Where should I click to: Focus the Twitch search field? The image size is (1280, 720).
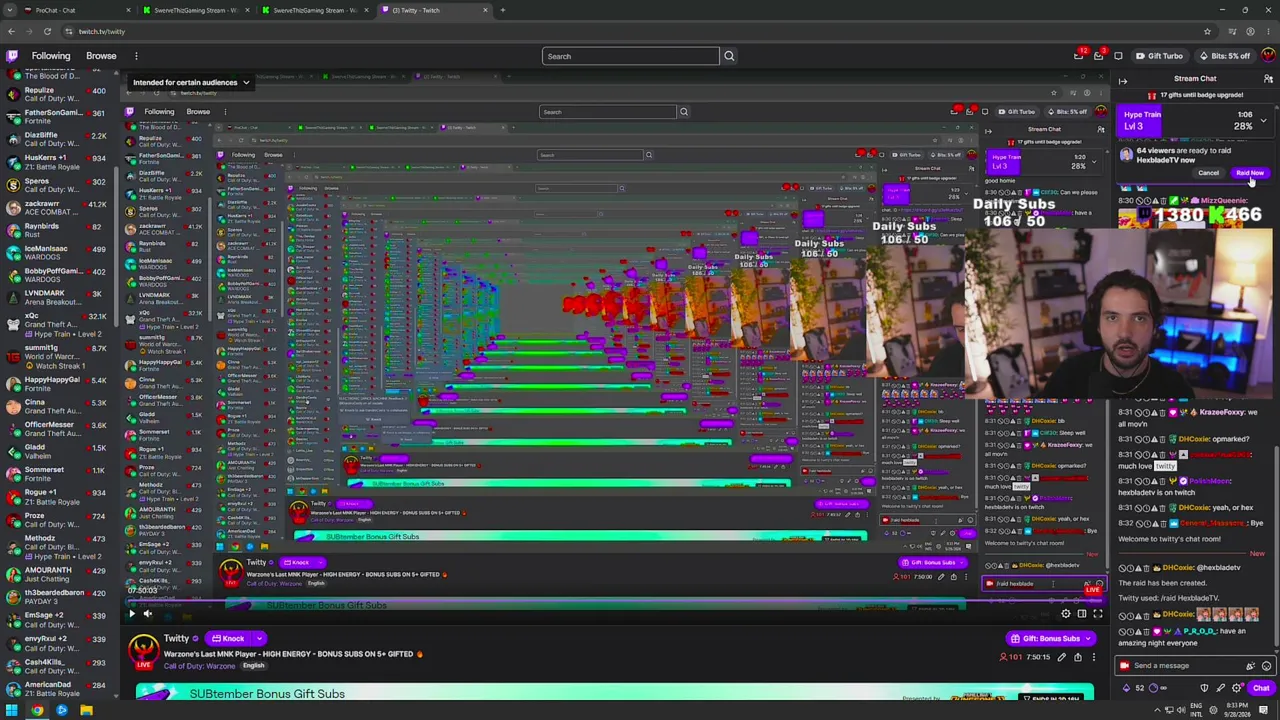pos(630,56)
